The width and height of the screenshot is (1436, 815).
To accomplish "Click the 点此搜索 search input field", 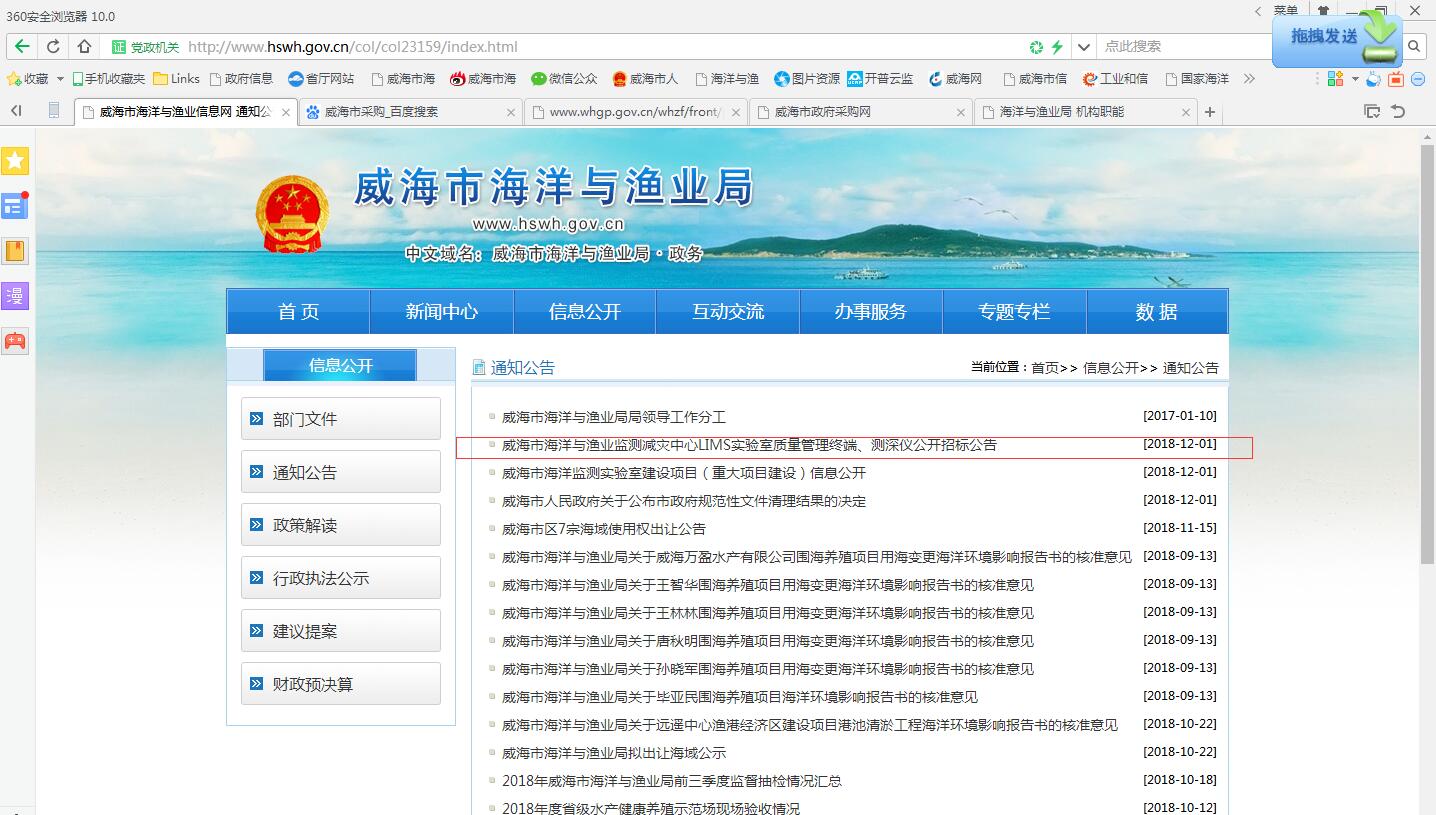I will (x=1180, y=46).
